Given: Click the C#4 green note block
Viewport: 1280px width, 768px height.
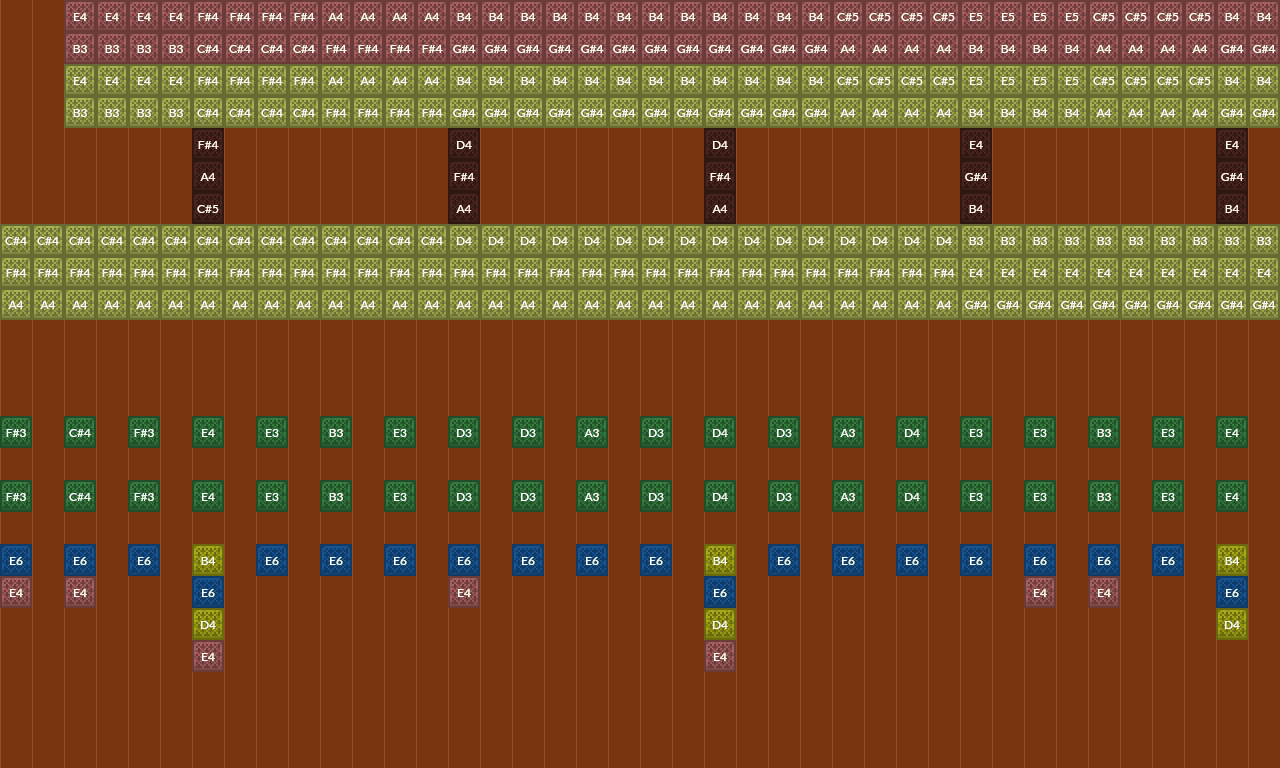Looking at the screenshot, I should pos(80,432).
